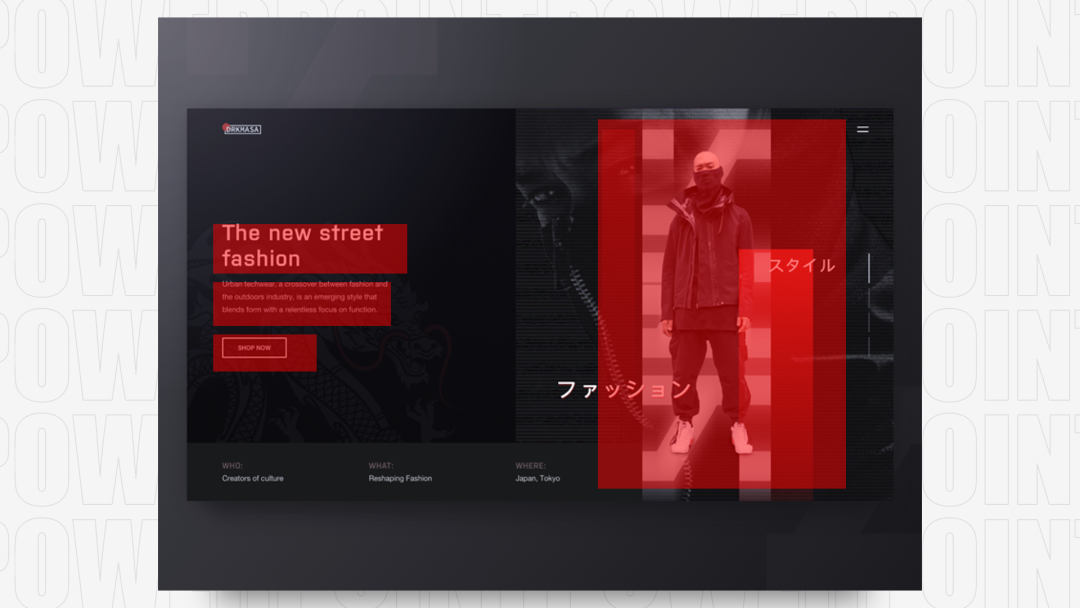Click the 'Reshaping Fashion' text

click(x=400, y=478)
